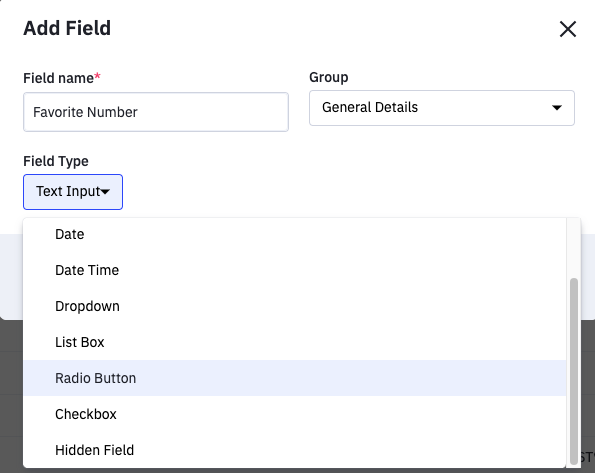Click the Group dropdown caret arrow
The width and height of the screenshot is (595, 473).
click(x=557, y=108)
